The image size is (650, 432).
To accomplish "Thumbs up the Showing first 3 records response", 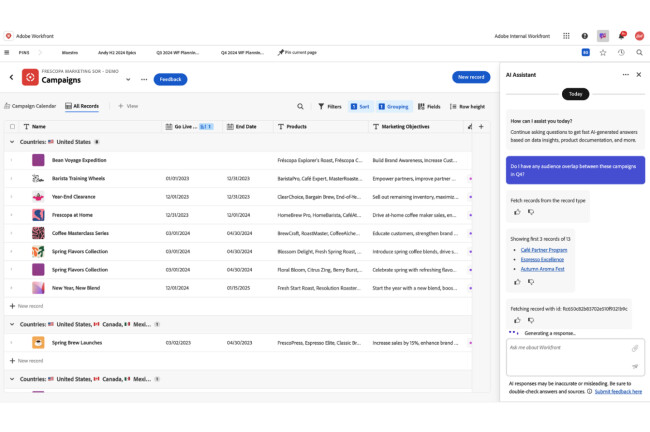I will pyautogui.click(x=517, y=282).
